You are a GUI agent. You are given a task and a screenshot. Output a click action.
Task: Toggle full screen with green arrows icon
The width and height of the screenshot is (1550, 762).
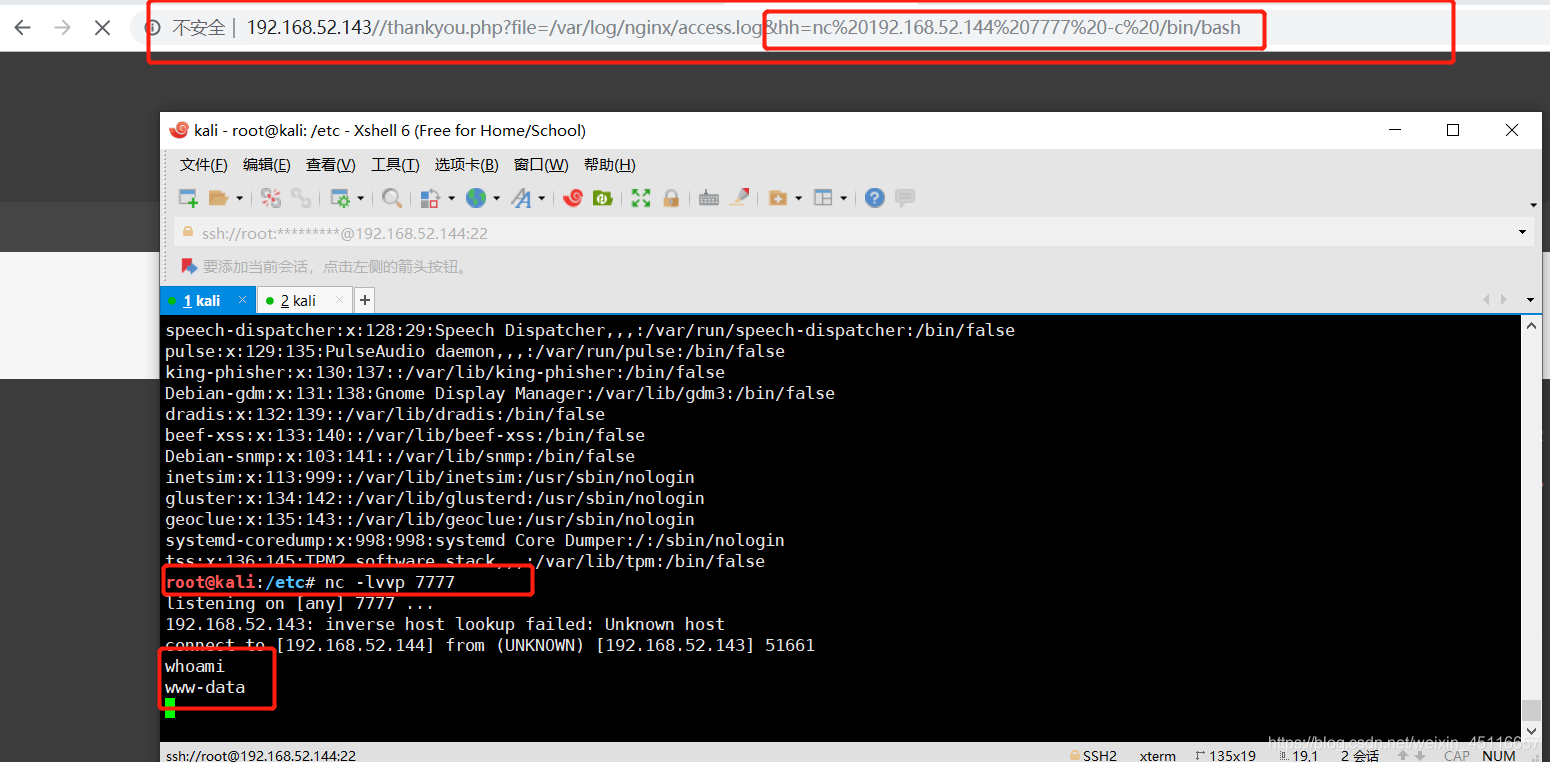641,198
